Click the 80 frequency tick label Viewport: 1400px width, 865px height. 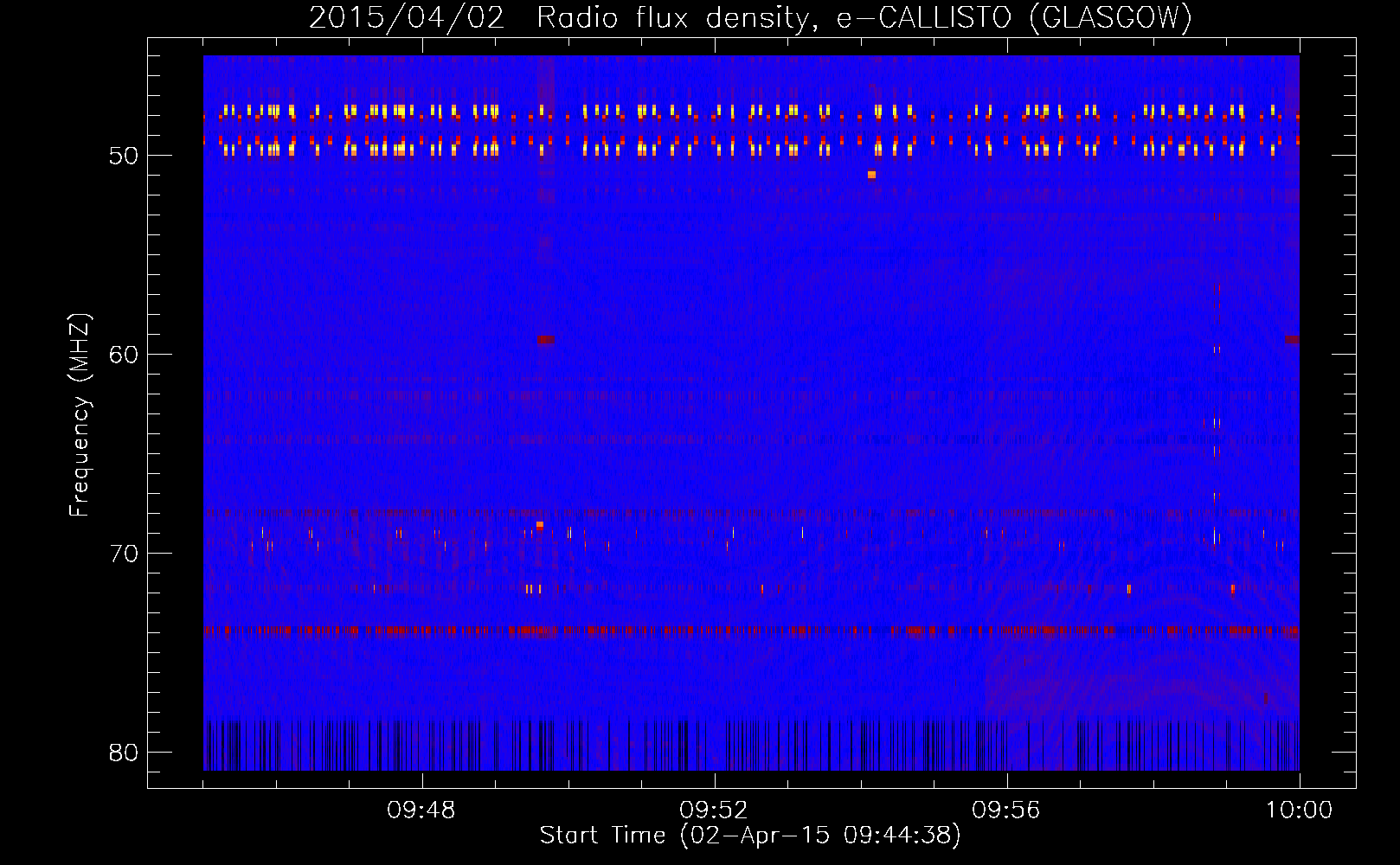(x=124, y=753)
